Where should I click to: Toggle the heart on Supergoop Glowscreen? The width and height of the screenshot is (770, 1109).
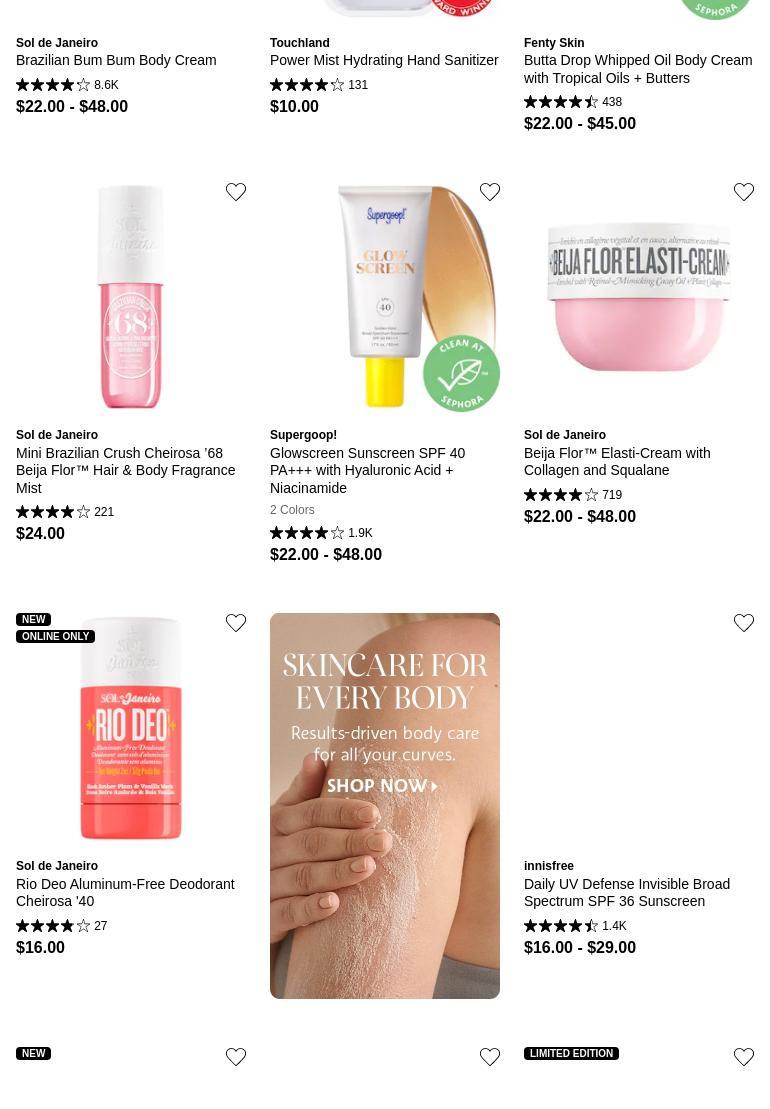(x=489, y=192)
